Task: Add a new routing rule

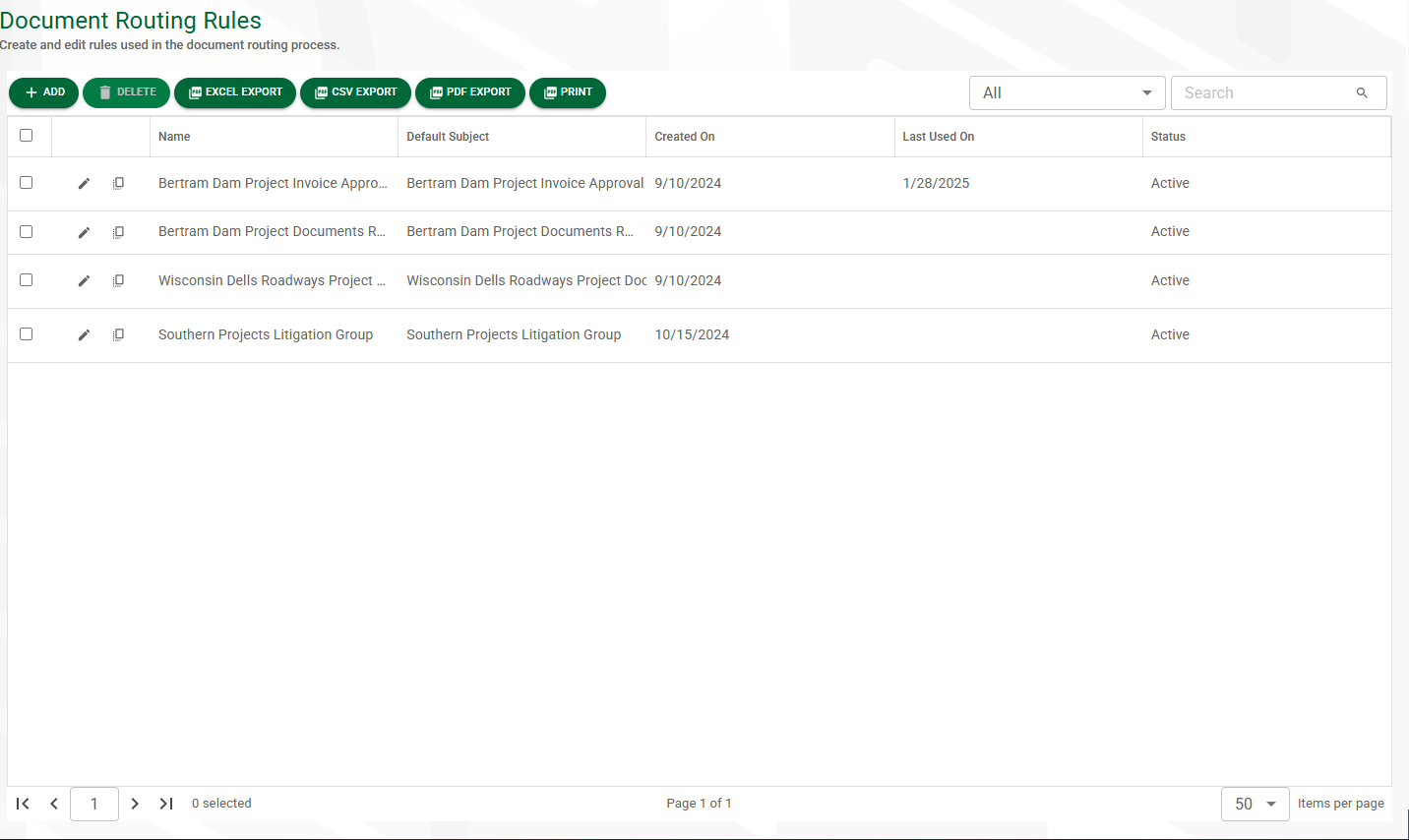Action: 44,92
